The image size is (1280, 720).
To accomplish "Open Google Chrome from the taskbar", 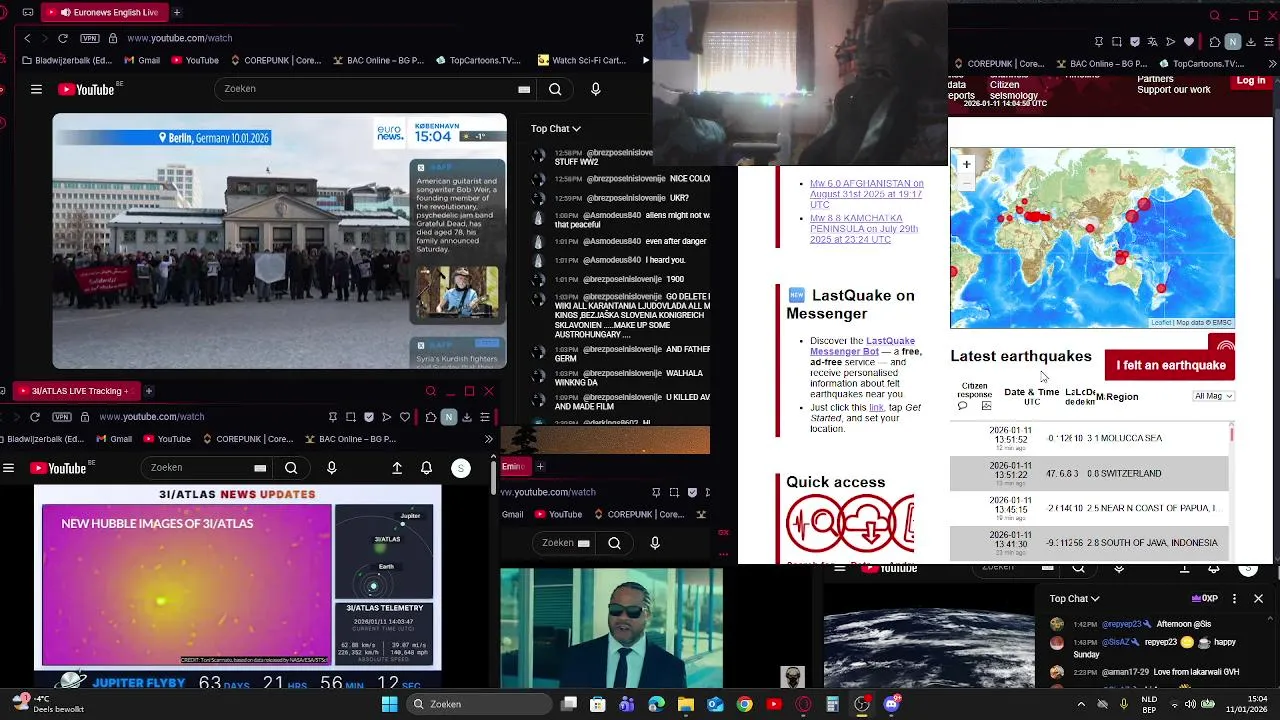I will (x=744, y=704).
